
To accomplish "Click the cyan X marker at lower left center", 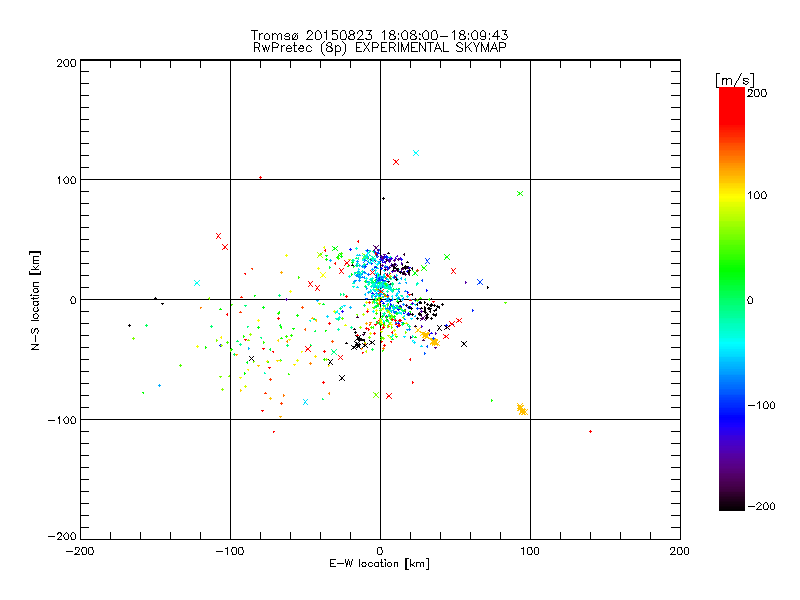I will tap(306, 402).
